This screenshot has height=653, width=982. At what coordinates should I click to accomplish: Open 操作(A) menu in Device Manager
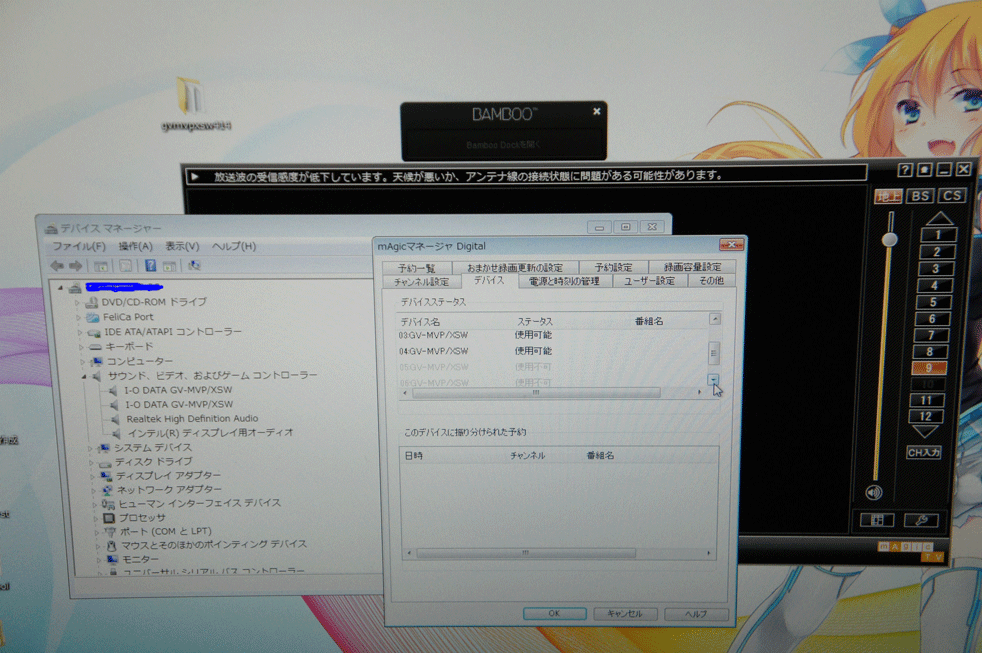point(136,246)
